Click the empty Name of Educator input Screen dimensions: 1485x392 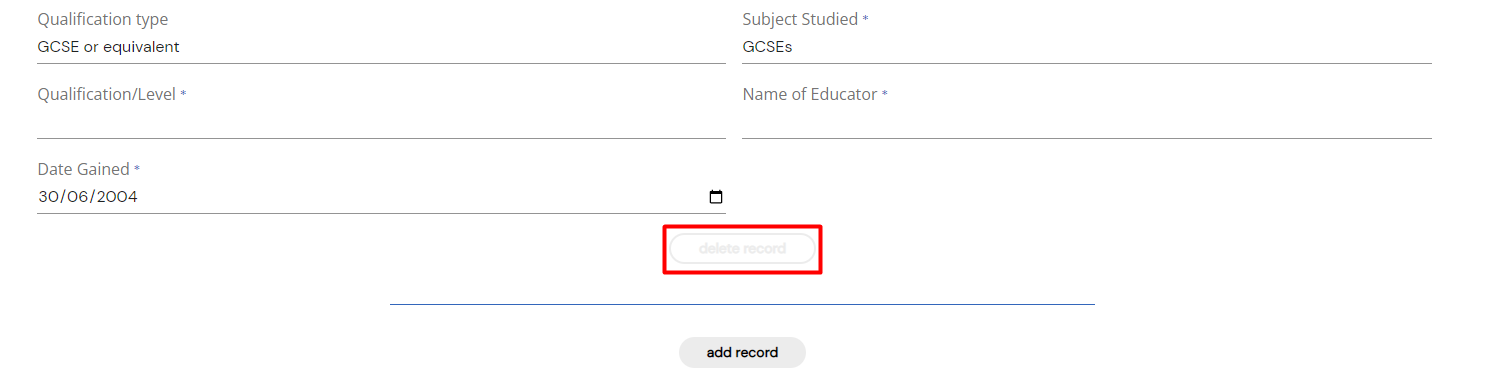click(1087, 122)
